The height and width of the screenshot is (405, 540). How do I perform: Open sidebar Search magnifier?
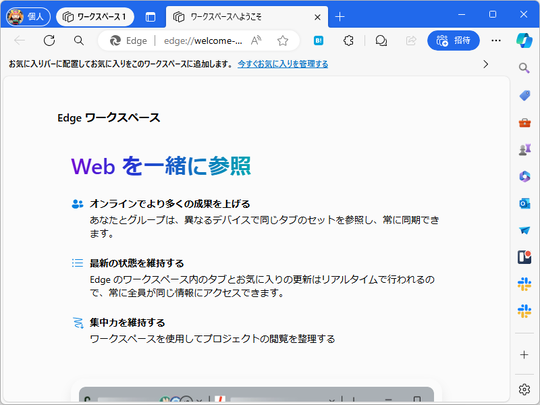click(x=524, y=68)
